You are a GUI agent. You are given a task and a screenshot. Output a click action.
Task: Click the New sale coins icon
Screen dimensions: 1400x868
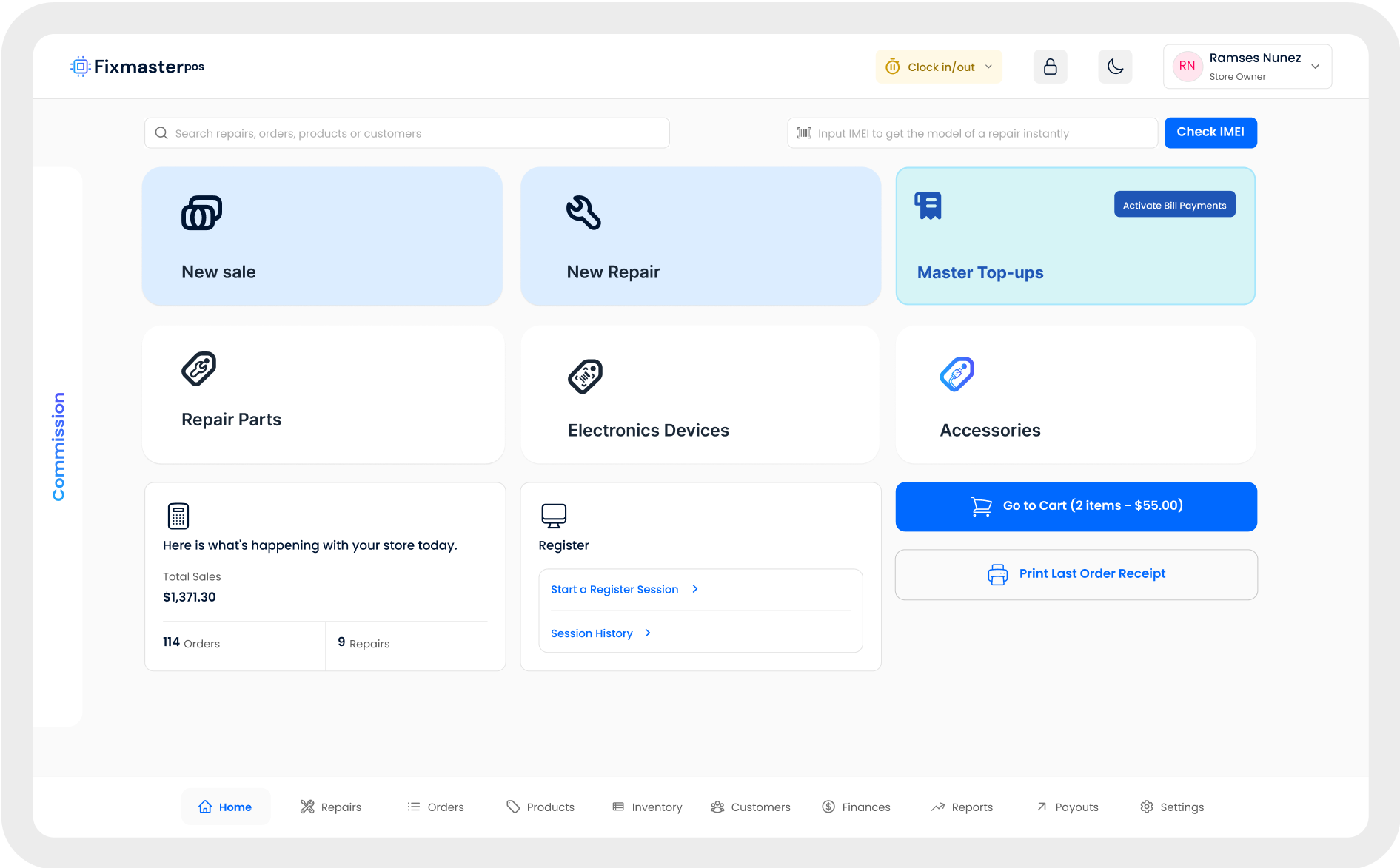tap(201, 213)
